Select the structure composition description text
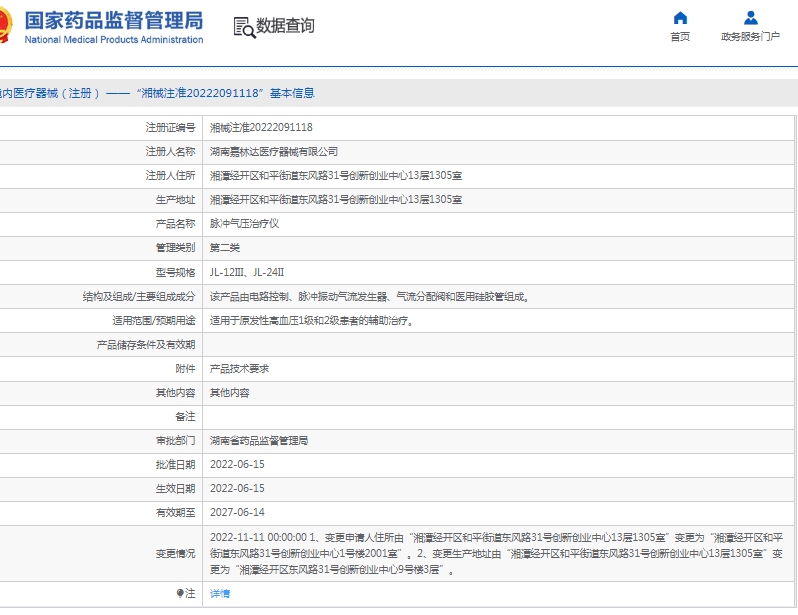798x615 pixels. click(x=369, y=297)
